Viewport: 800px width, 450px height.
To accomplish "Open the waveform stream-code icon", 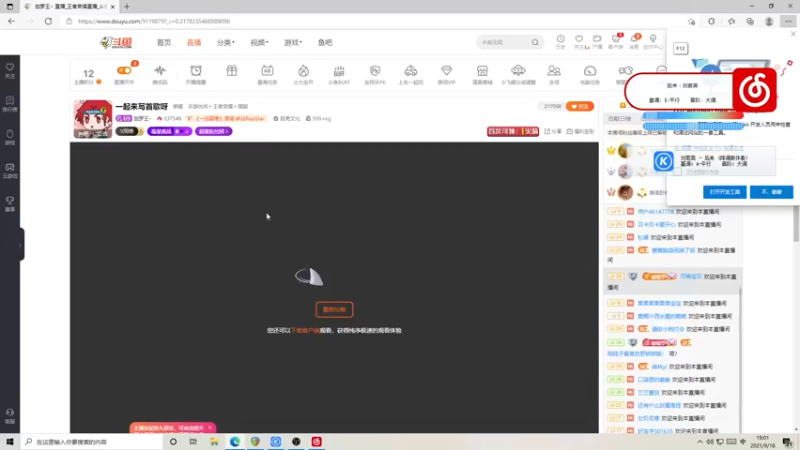I will click(x=160, y=70).
